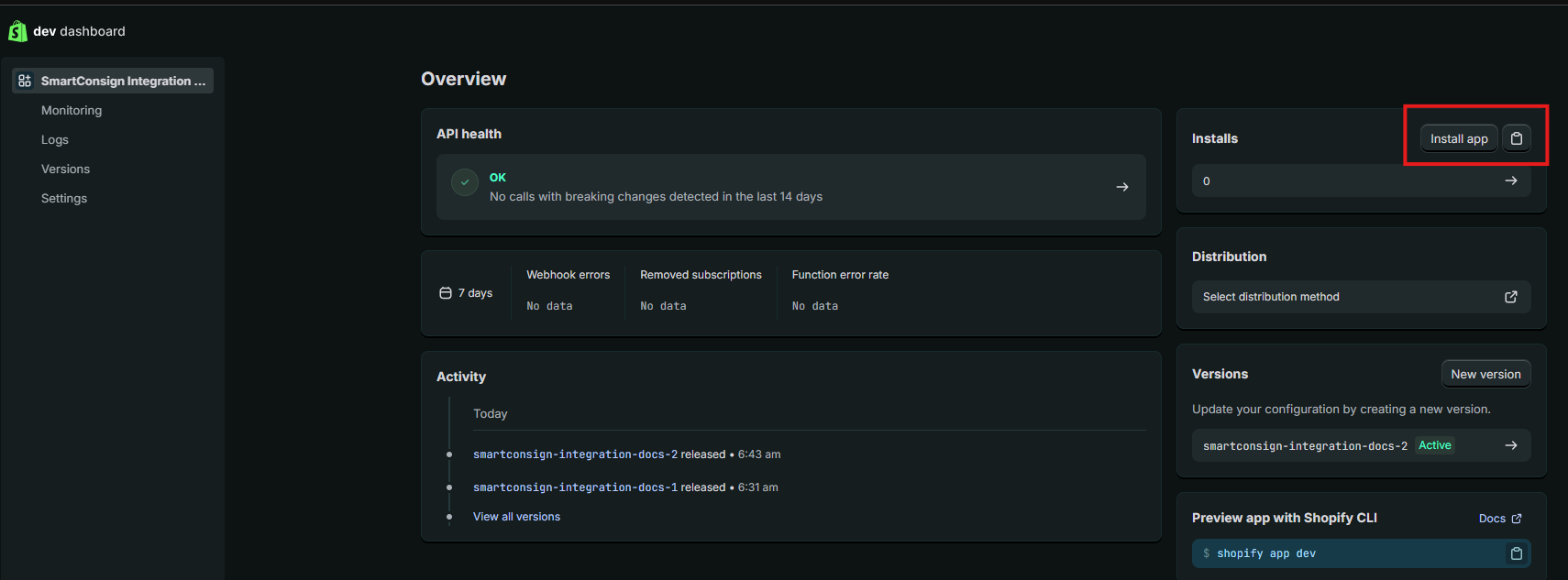1568x580 pixels.
Task: Click View all versions link
Action: coord(516,517)
